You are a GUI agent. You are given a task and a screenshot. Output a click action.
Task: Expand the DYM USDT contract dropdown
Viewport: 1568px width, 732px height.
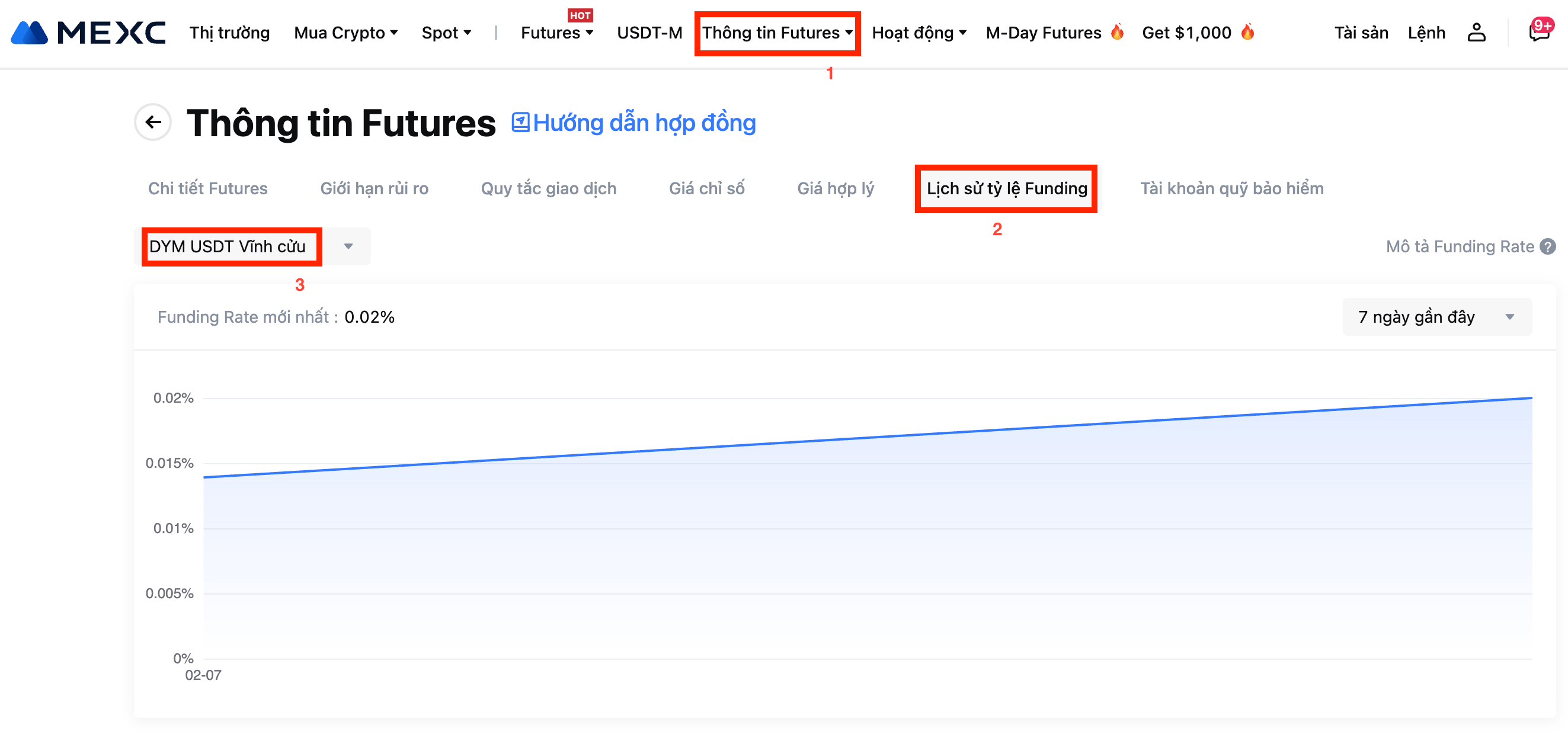(348, 246)
